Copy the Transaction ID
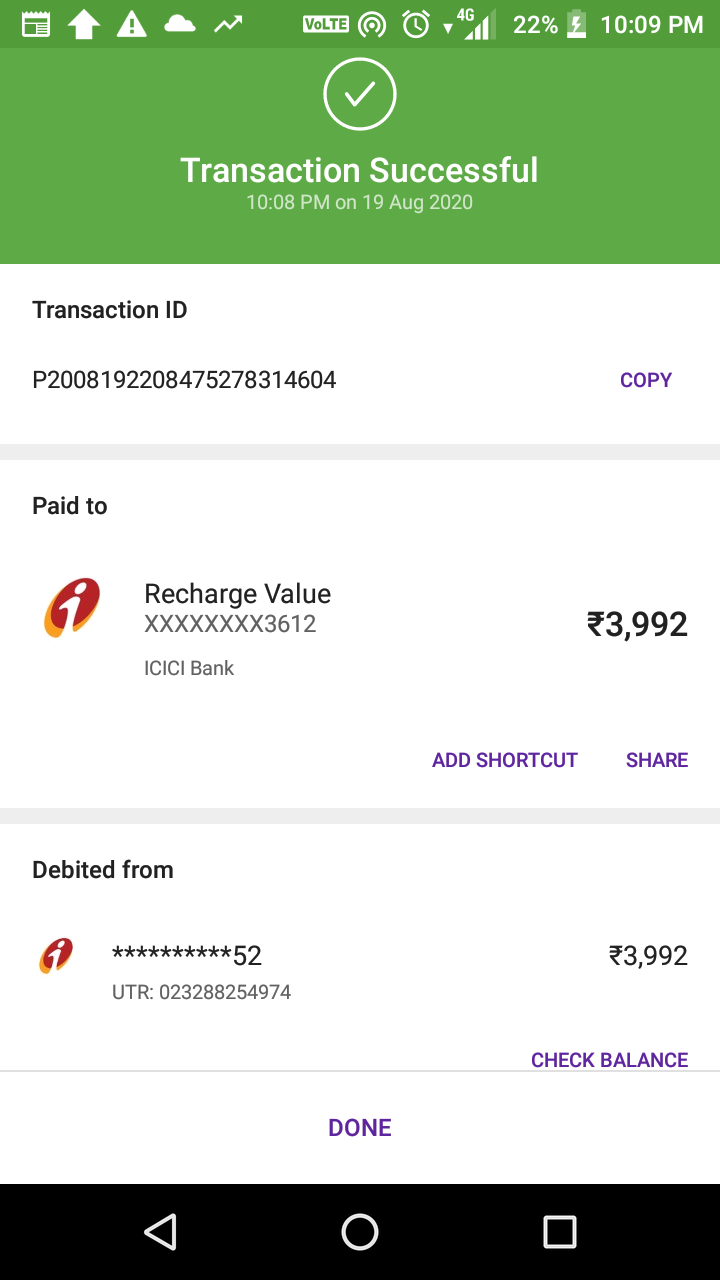Screen dimensions: 720x1280 tap(645, 380)
